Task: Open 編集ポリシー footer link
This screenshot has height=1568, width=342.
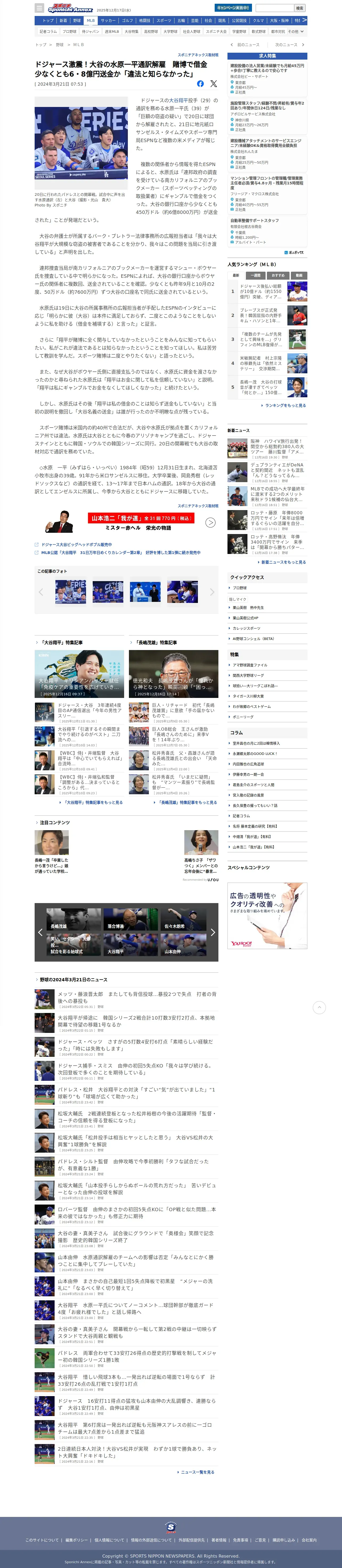Action: [x=76, y=1540]
